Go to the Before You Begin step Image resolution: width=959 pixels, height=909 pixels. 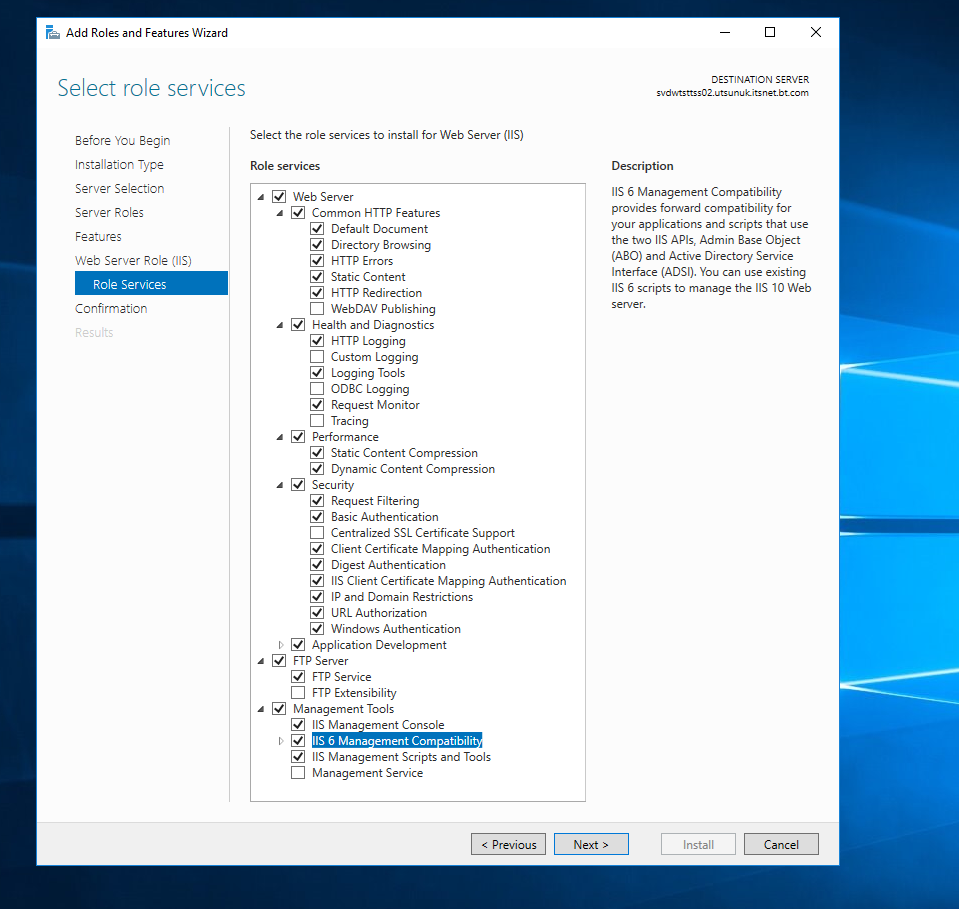tap(122, 140)
